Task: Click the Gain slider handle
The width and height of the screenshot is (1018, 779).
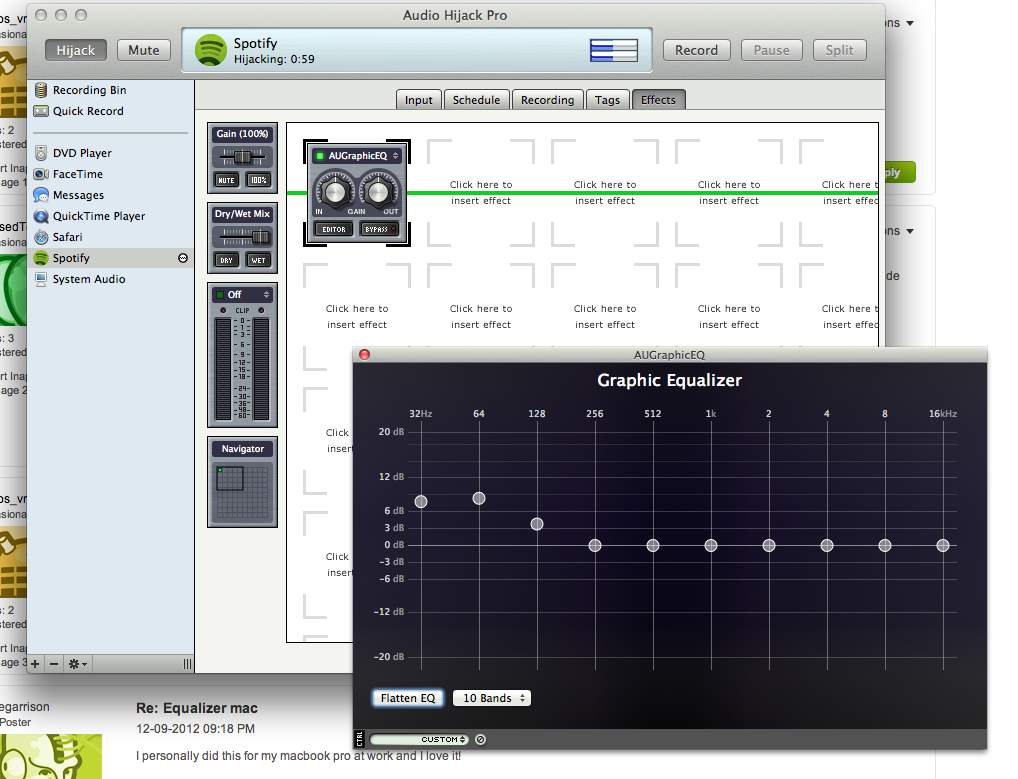Action: click(x=242, y=156)
